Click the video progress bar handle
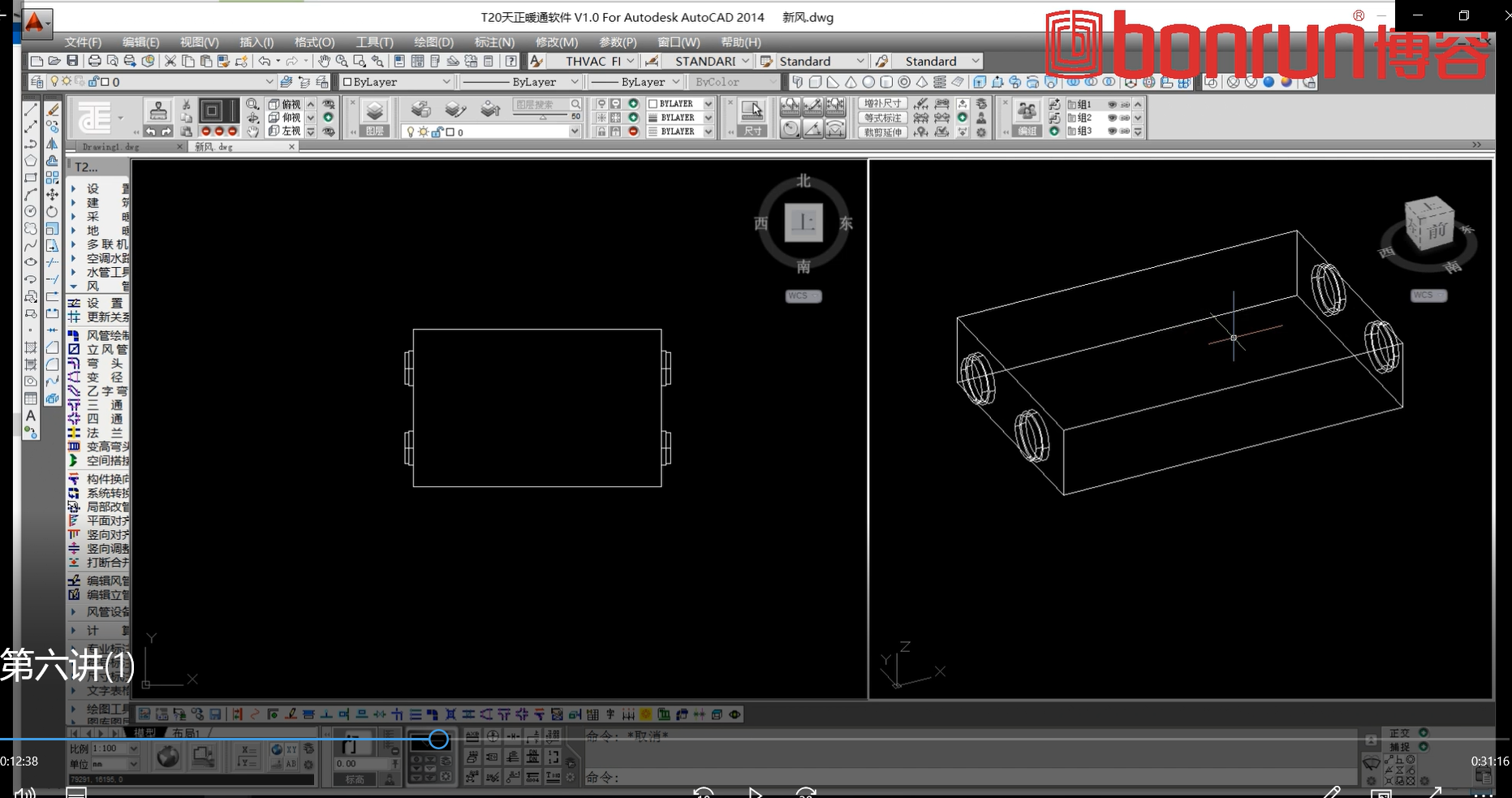This screenshot has height=798, width=1512. [438, 739]
